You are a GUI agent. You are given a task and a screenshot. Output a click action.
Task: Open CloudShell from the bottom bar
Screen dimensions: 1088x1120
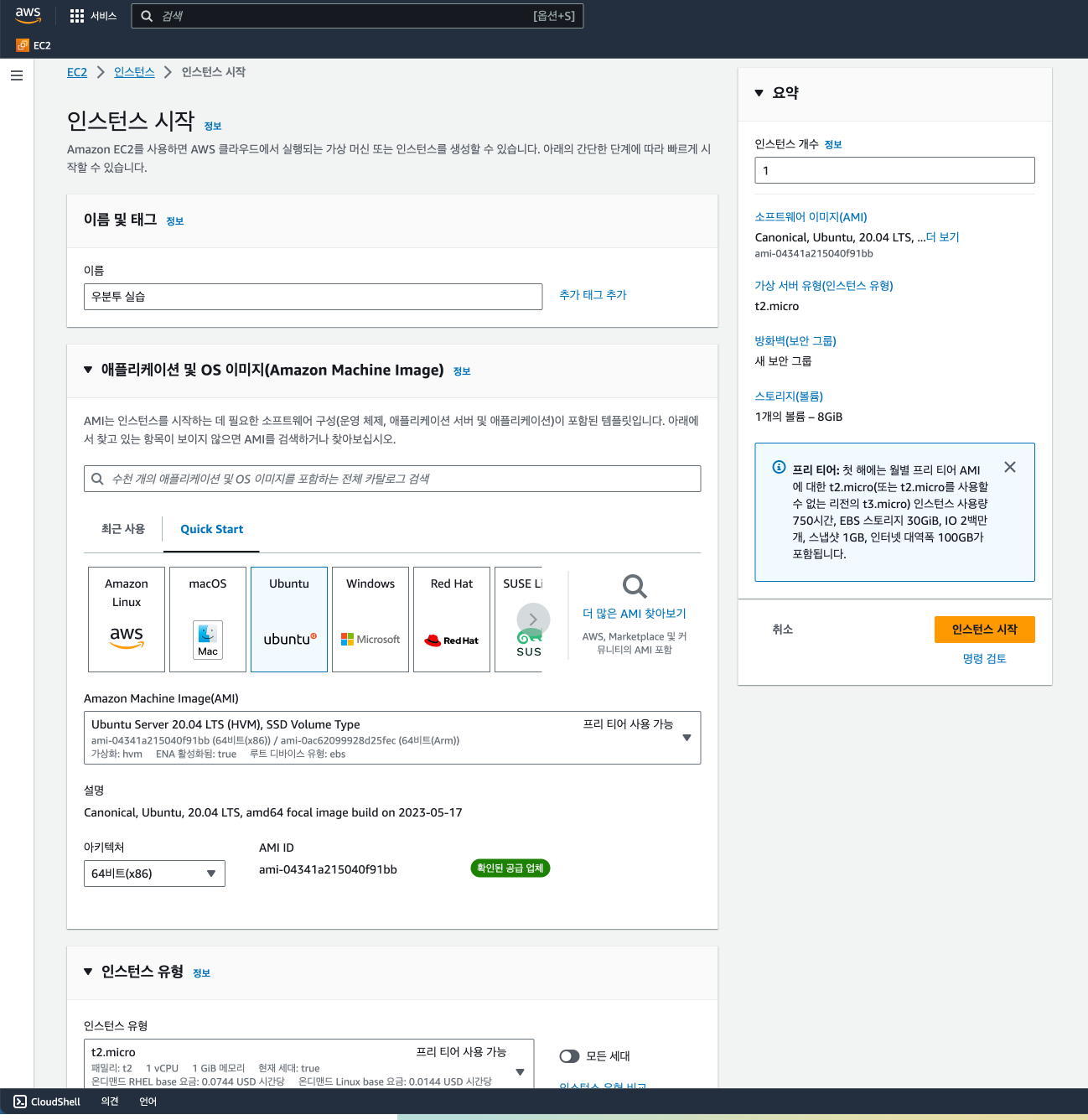pos(48,1102)
